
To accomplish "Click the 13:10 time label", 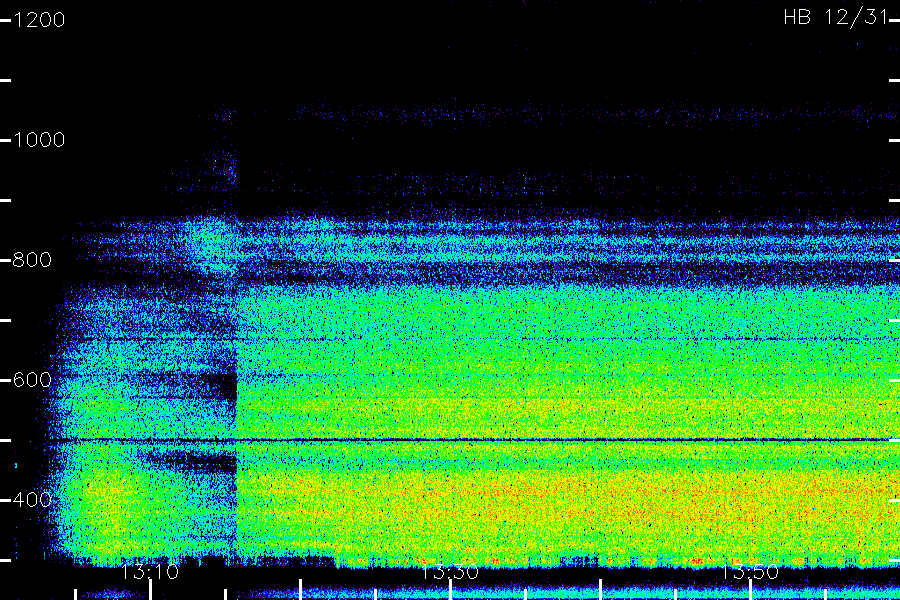I will (150, 572).
